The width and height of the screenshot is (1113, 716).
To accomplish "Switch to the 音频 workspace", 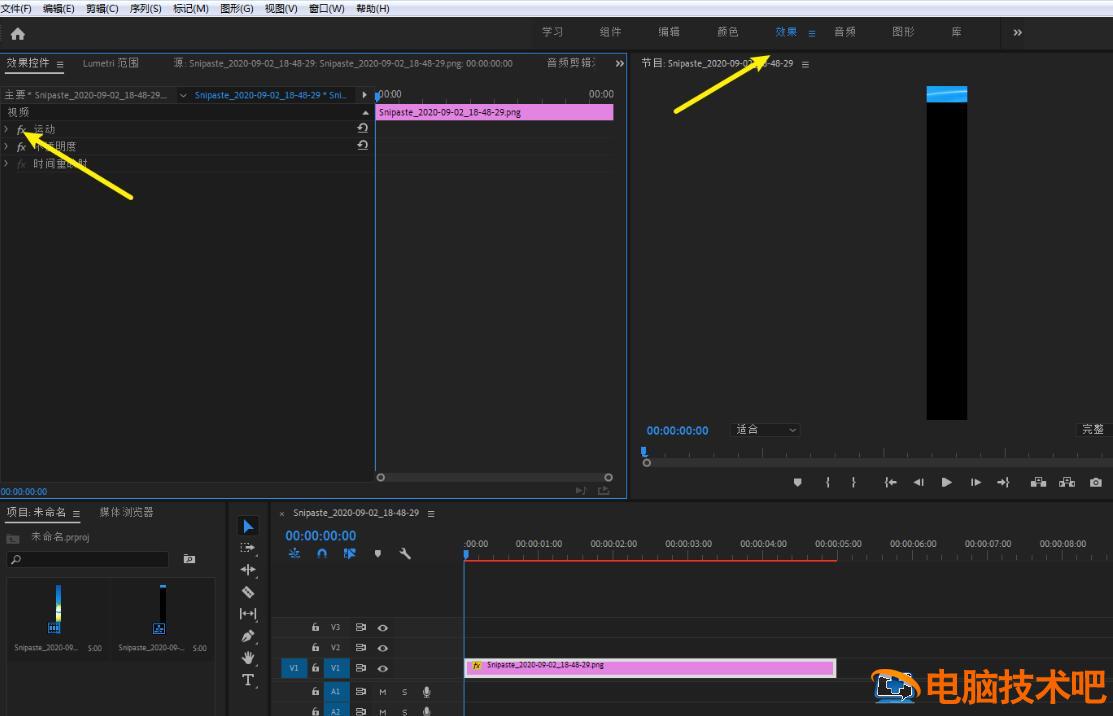I will [x=845, y=32].
